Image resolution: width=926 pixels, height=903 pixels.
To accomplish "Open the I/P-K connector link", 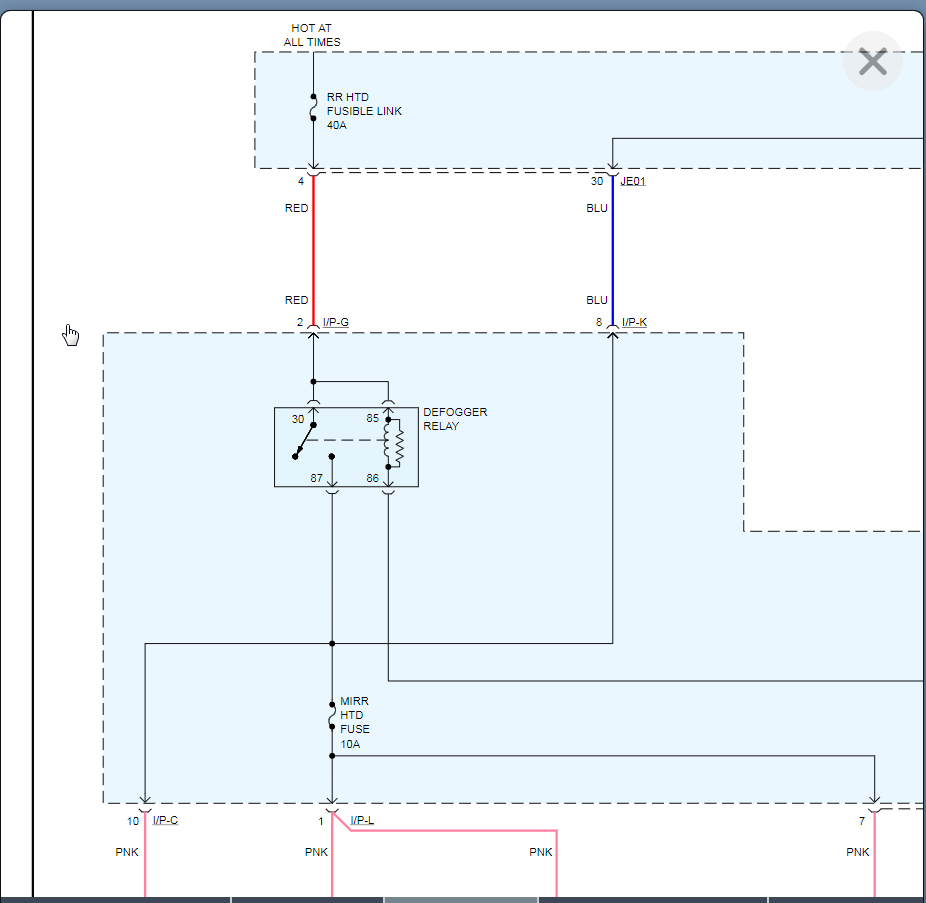I will point(635,322).
